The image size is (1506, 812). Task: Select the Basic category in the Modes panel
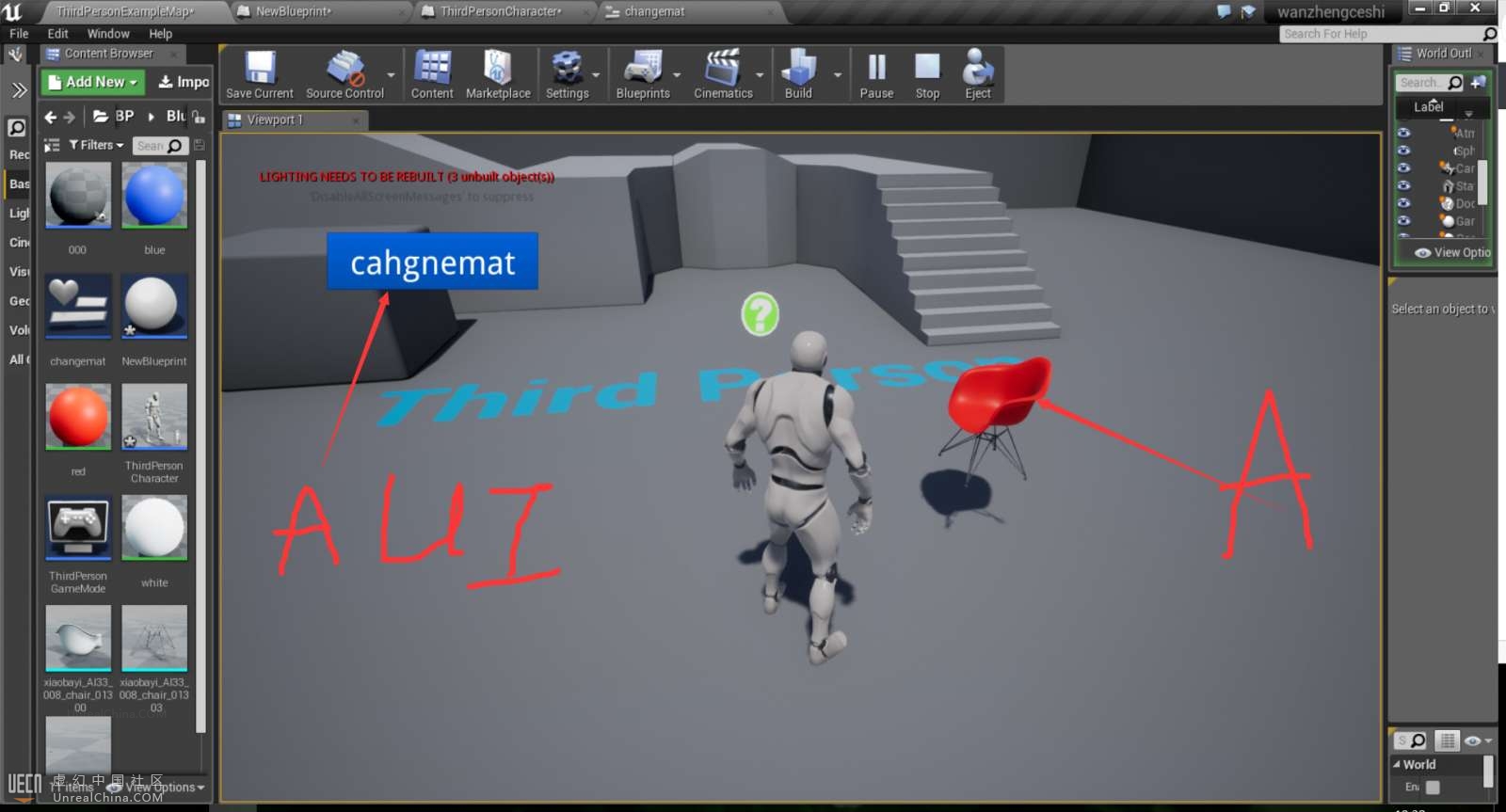19,184
